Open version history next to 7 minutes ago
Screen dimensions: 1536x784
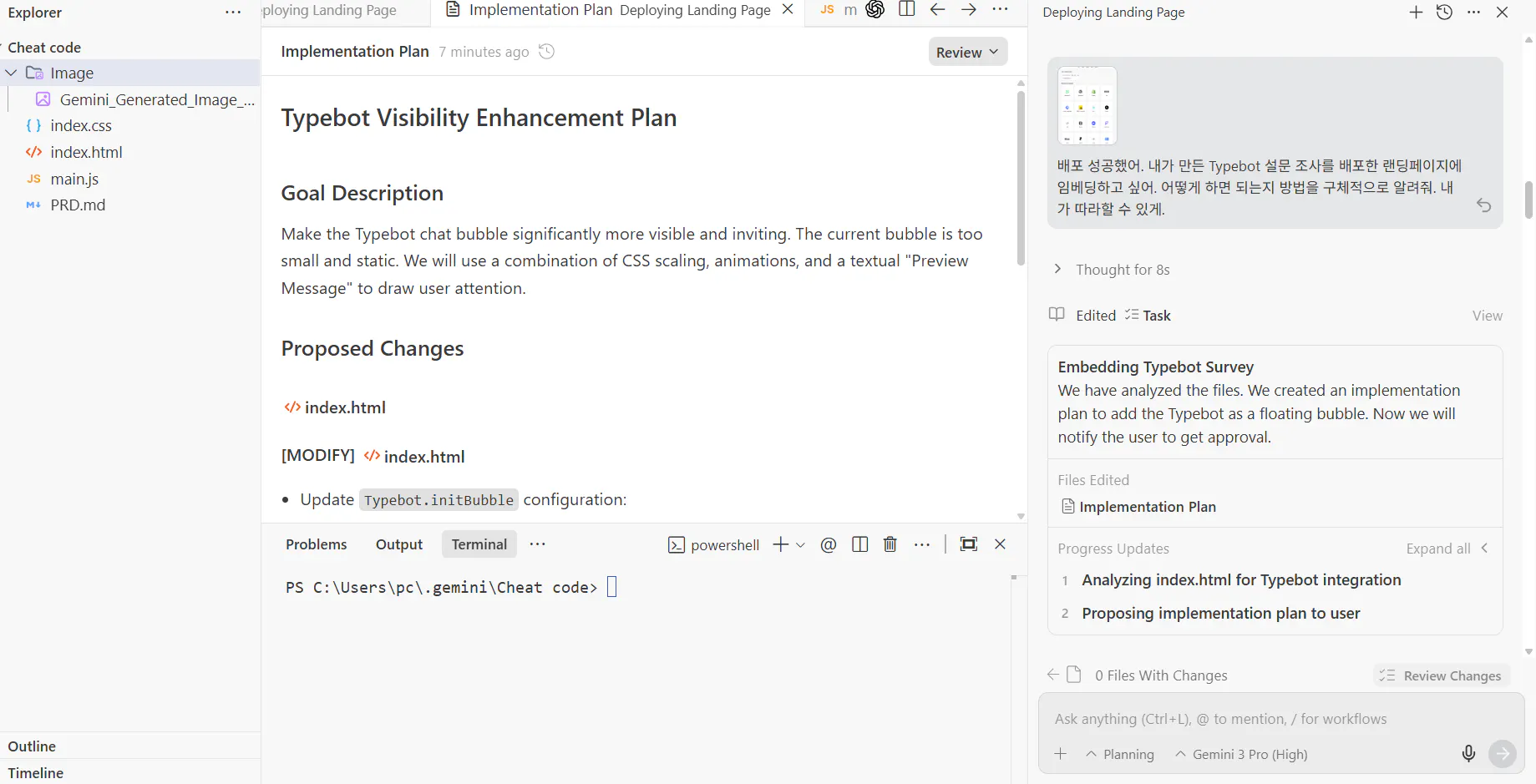(546, 52)
